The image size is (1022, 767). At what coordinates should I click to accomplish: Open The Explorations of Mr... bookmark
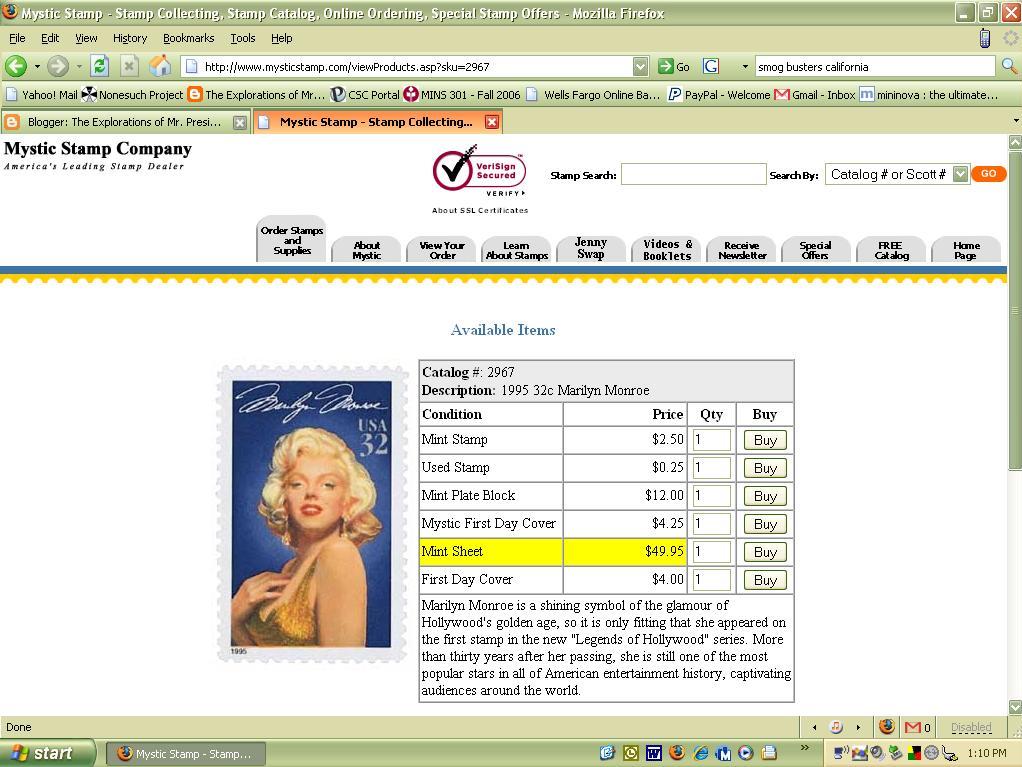256,94
